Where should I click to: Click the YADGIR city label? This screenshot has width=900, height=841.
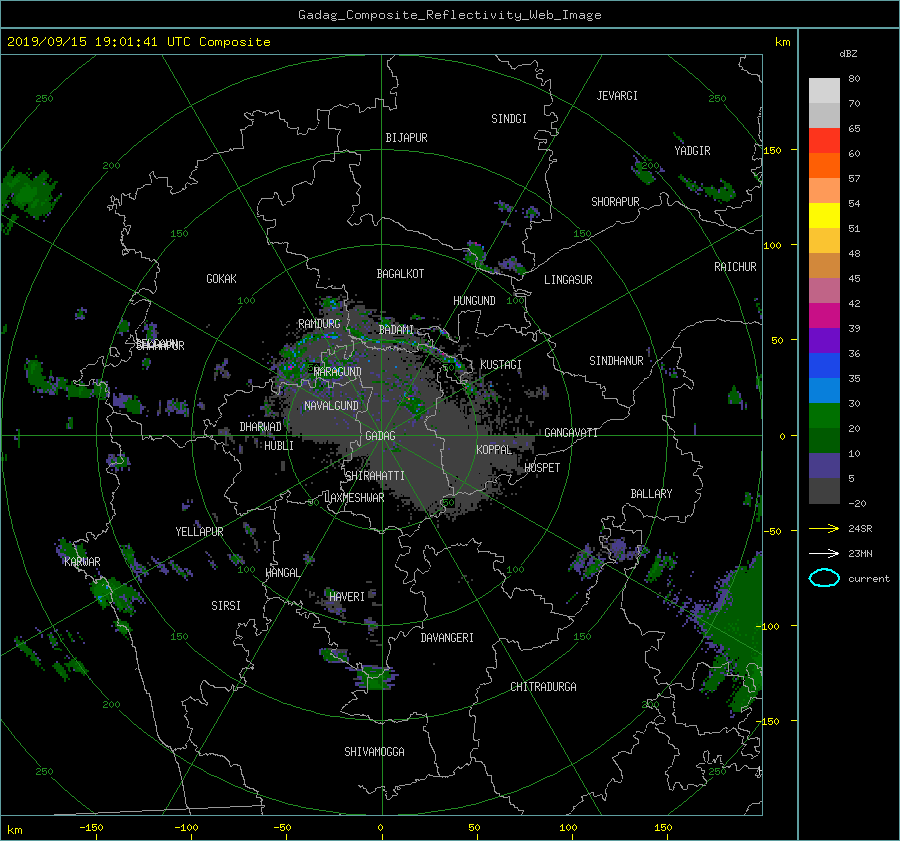pos(692,151)
